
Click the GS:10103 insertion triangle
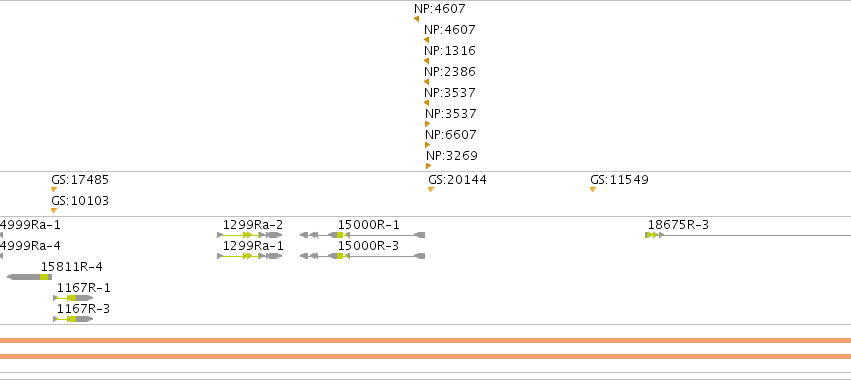54,211
